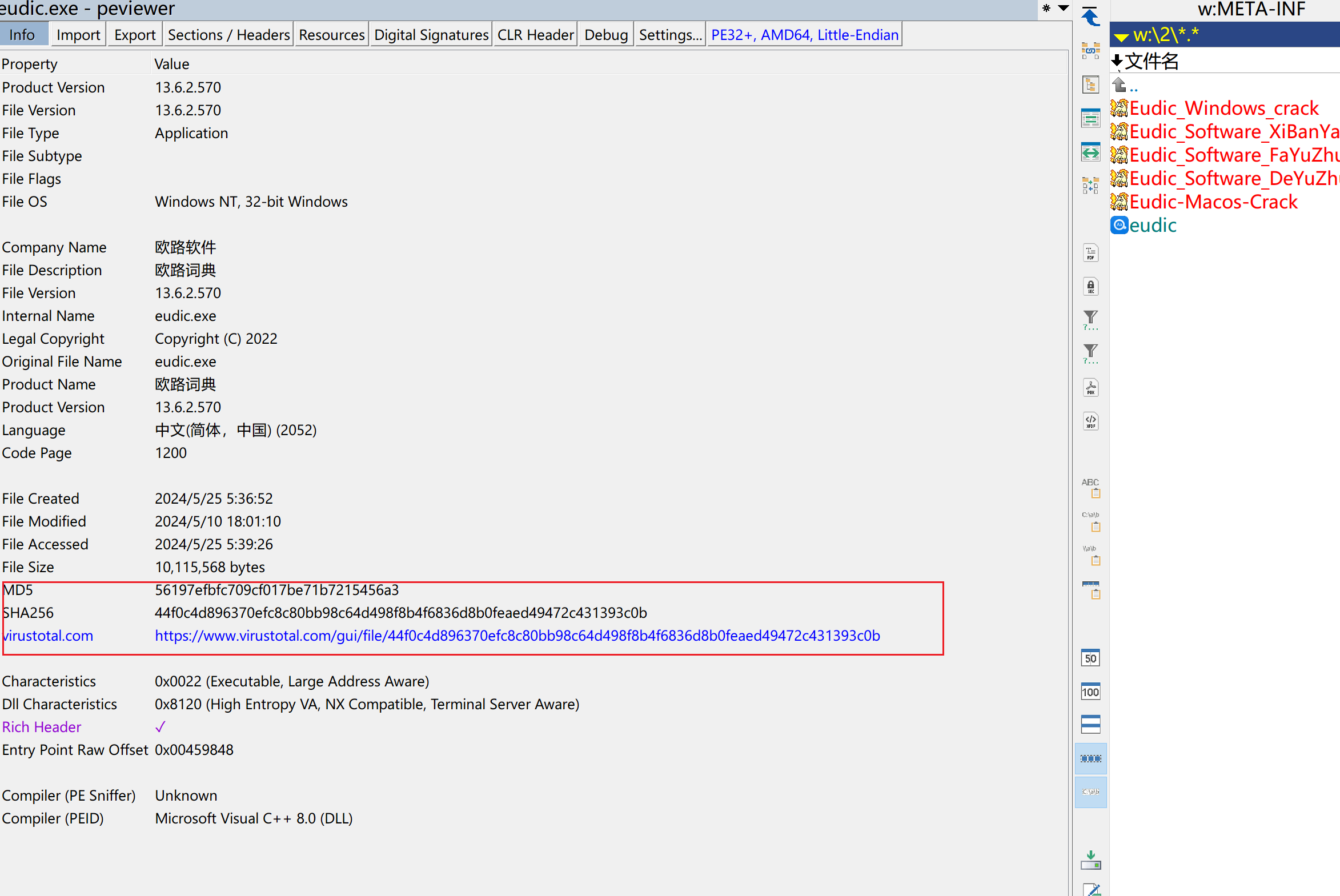
Task: Click the ABC copy-name clipboard icon
Action: click(x=1090, y=488)
